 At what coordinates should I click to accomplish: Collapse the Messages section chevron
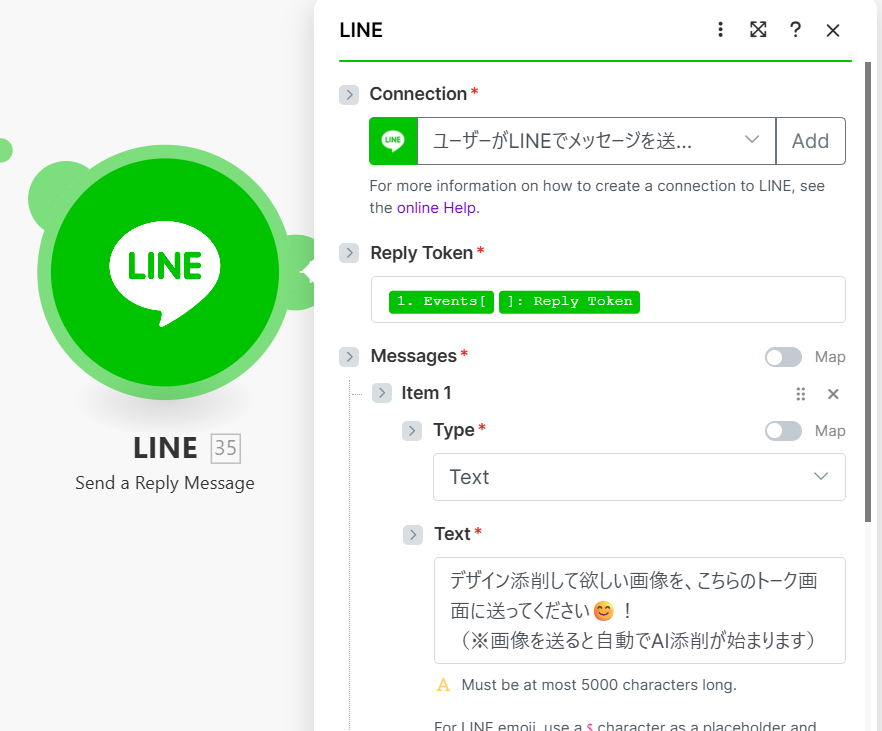click(x=349, y=356)
